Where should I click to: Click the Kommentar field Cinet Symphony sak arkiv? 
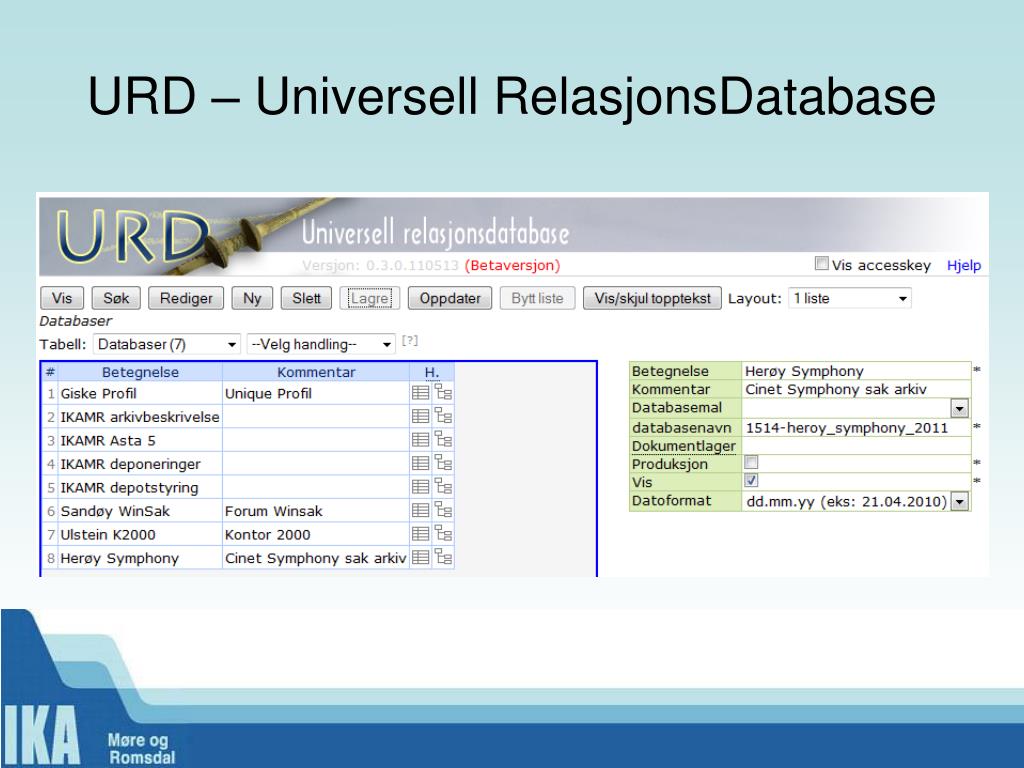tap(856, 389)
